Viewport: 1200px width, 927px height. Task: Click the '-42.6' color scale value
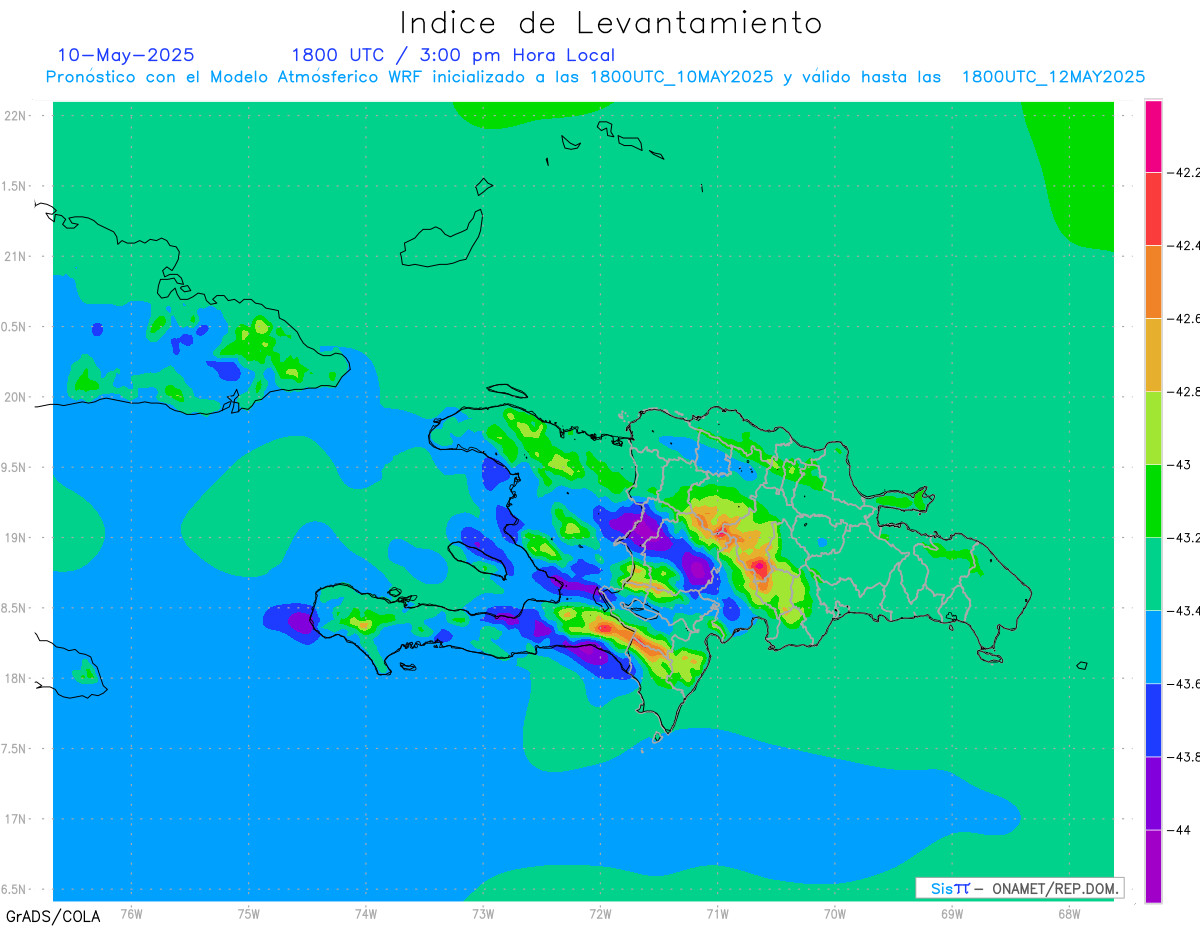click(x=1183, y=318)
